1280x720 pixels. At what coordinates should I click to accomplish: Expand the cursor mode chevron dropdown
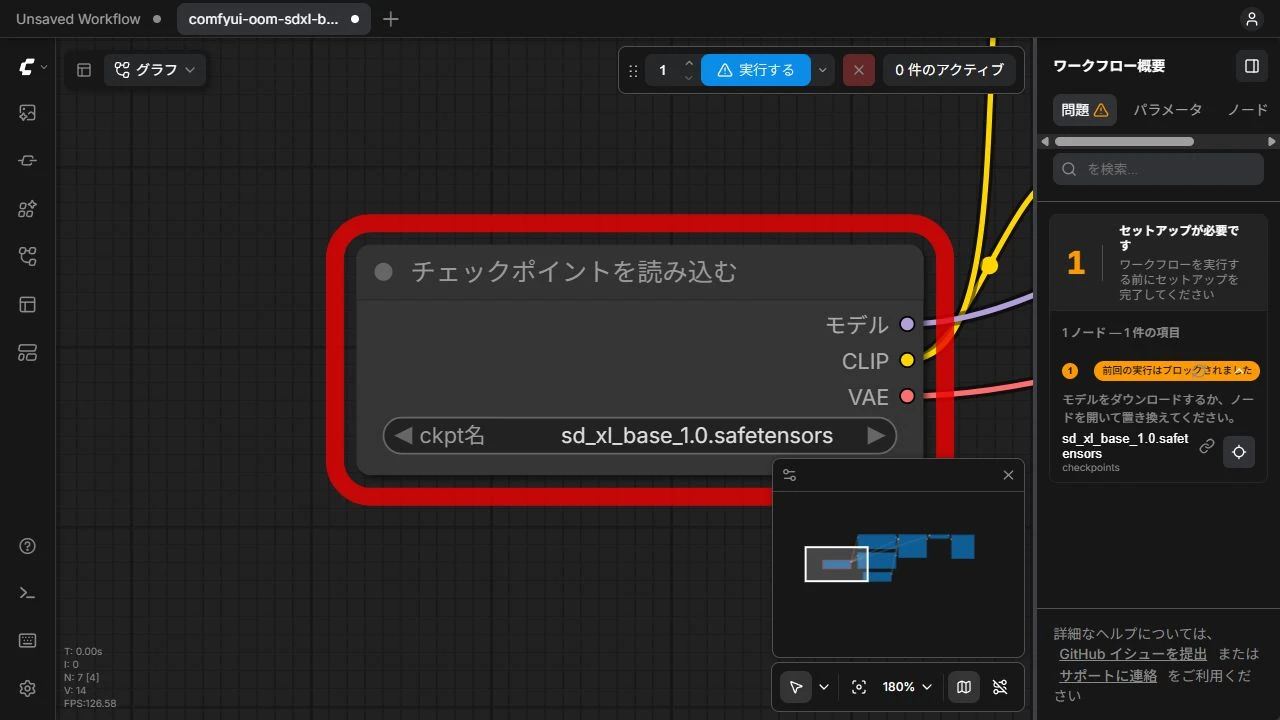pyautogui.click(x=824, y=687)
